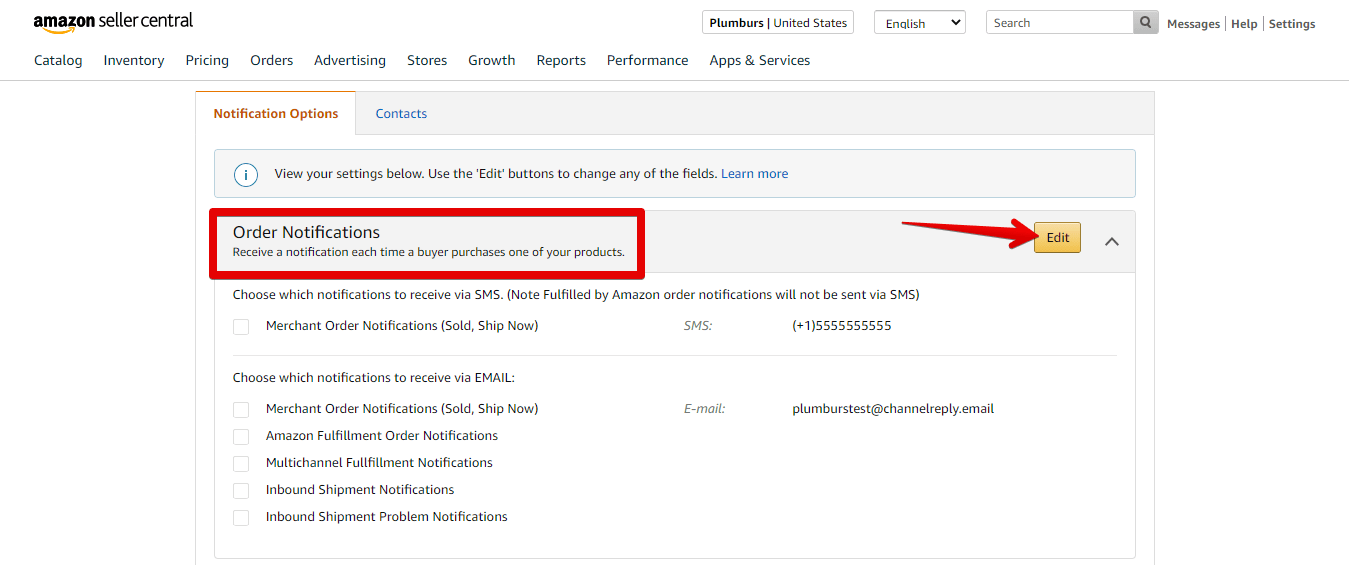Viewport: 1349px width, 565px height.
Task: Click the SMS number (+1)5555555555
Action: [x=842, y=326]
